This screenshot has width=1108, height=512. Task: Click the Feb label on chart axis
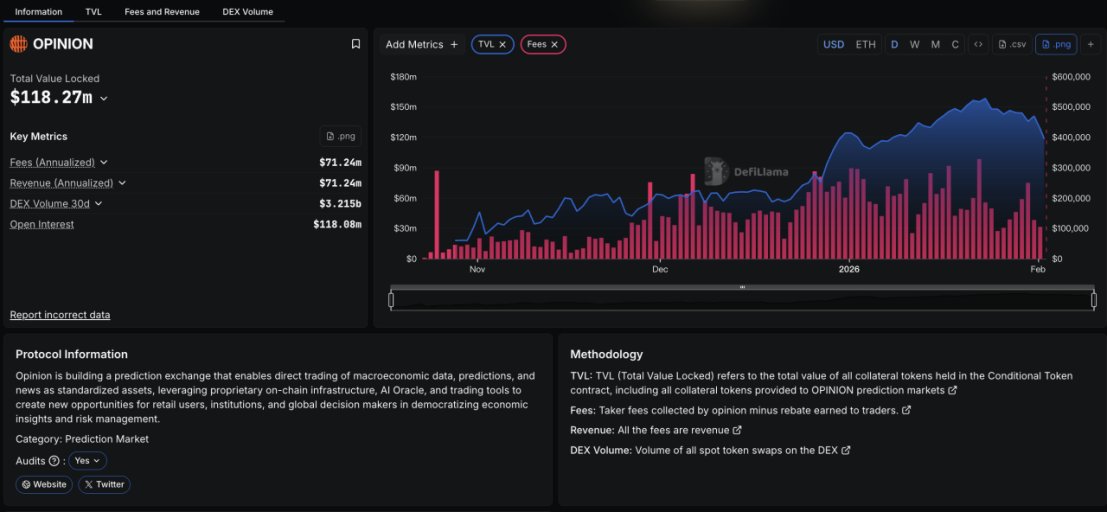(x=1037, y=269)
